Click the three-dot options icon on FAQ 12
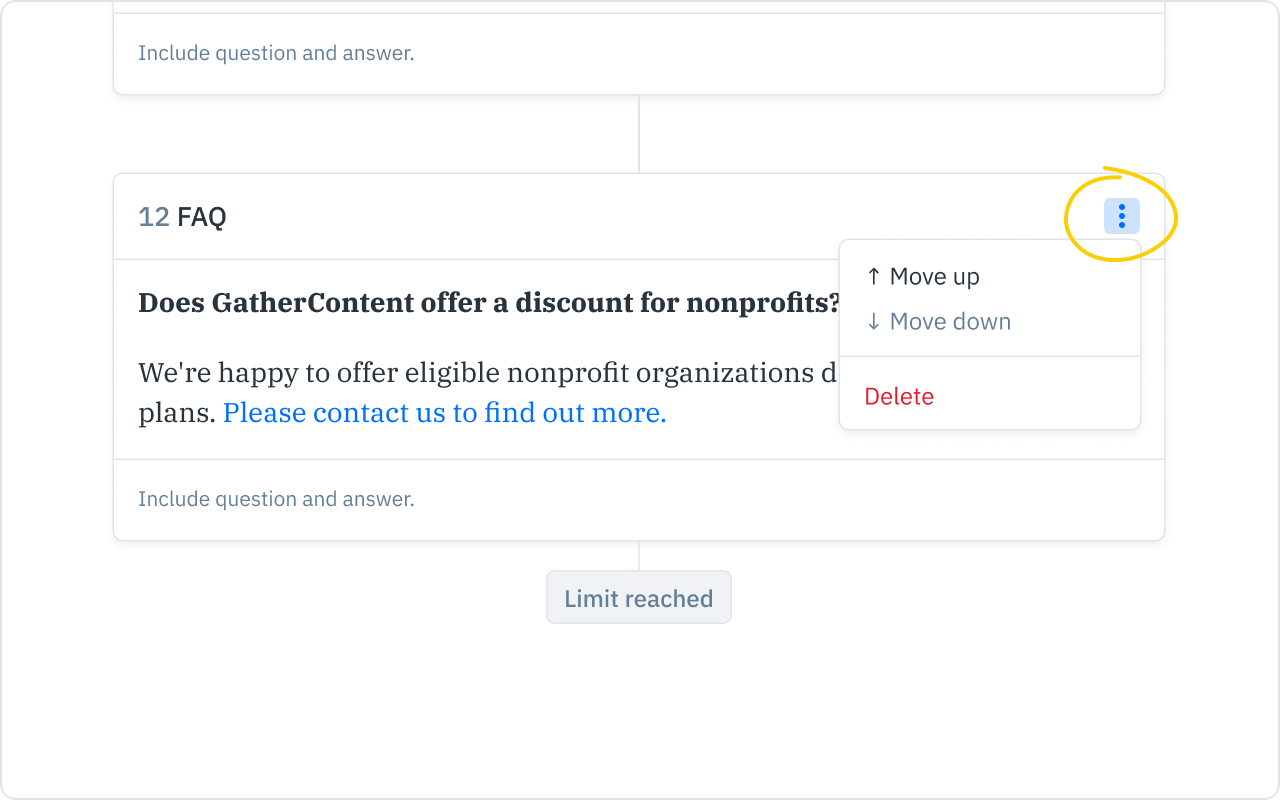Viewport: 1280px width, 800px height. coord(1121,216)
